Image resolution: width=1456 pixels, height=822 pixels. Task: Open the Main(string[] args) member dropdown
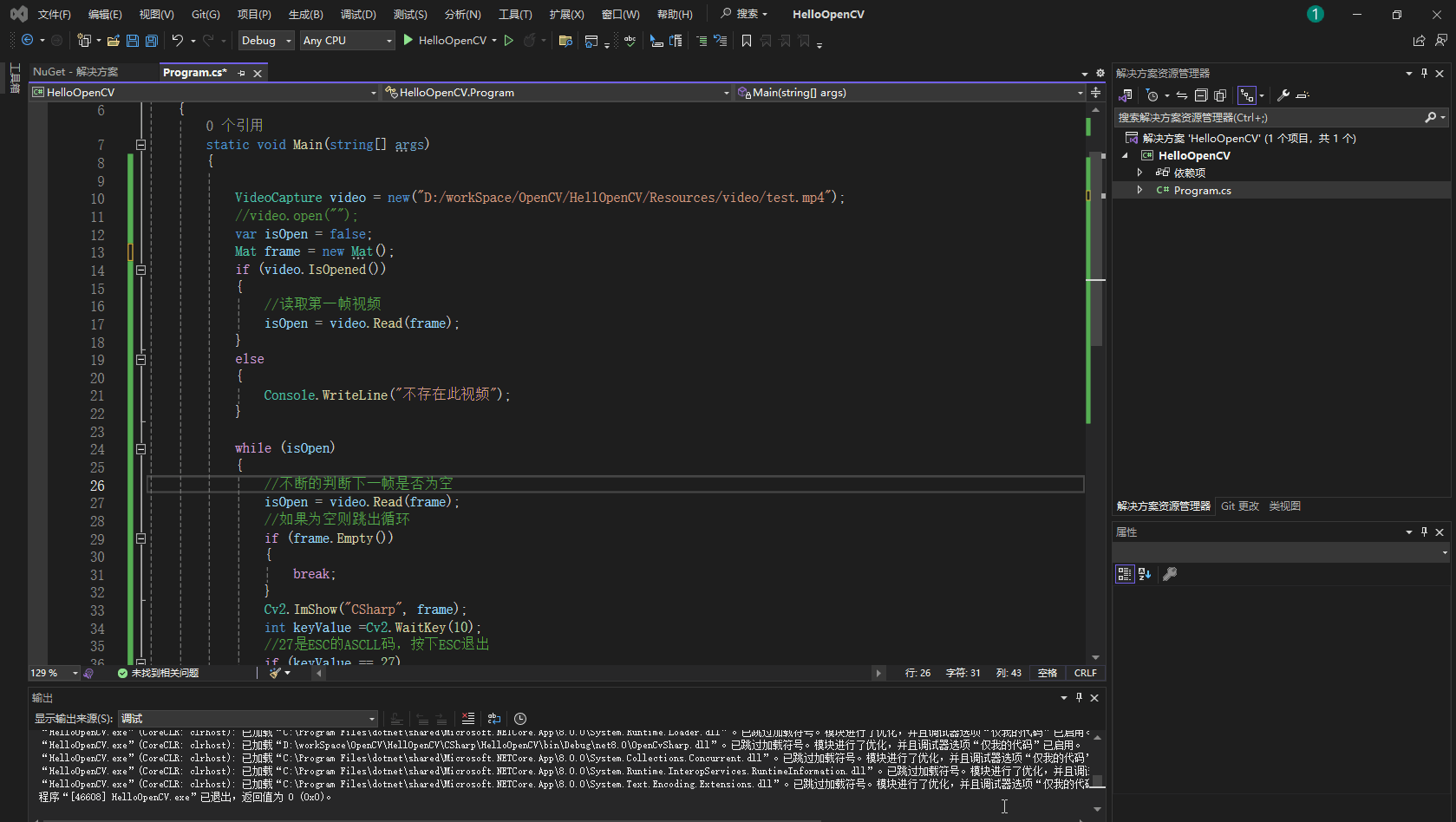point(911,92)
